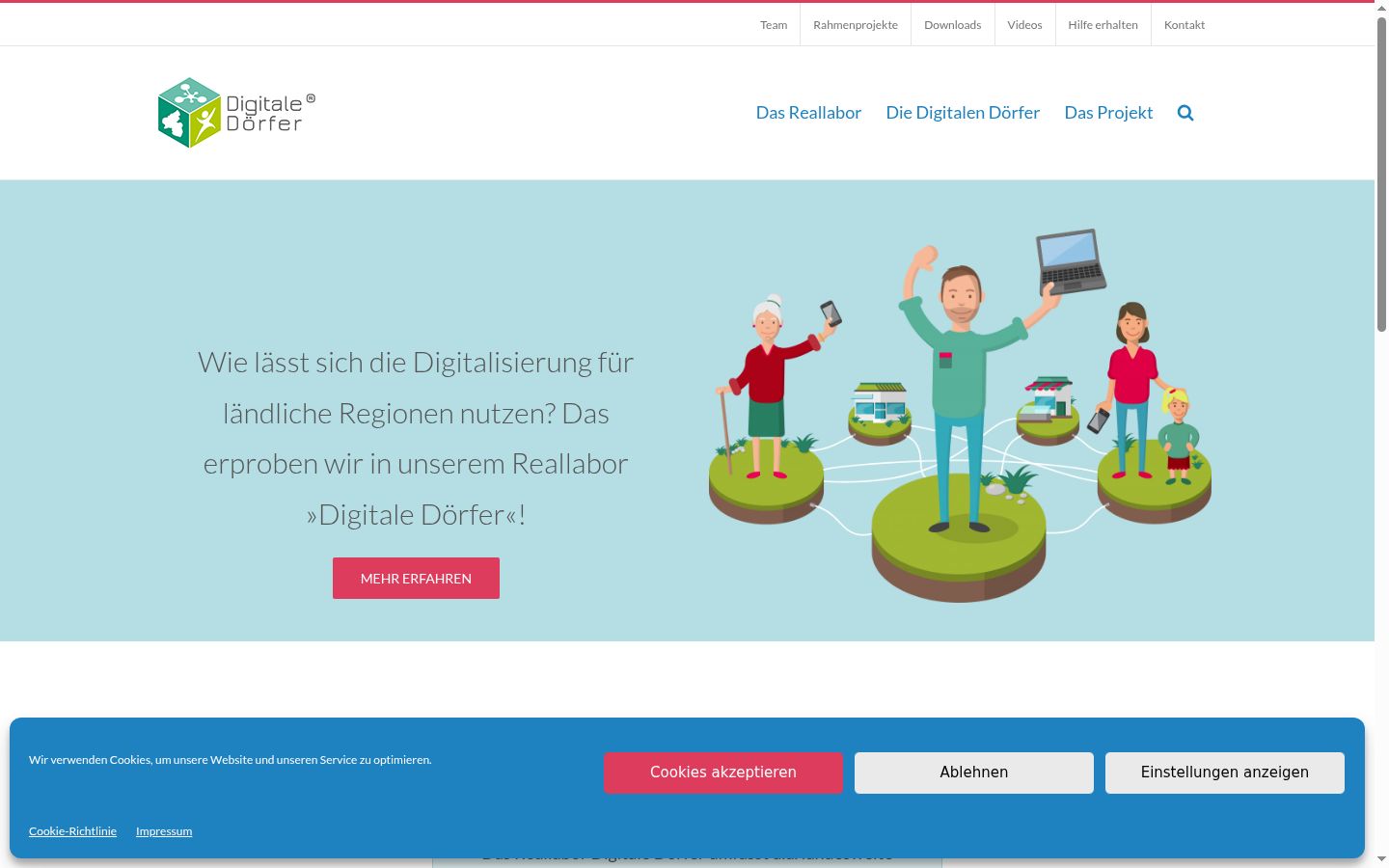Accept cookies with Cookies akzeptieren
Image resolution: width=1389 pixels, height=868 pixels.
pos(723,773)
